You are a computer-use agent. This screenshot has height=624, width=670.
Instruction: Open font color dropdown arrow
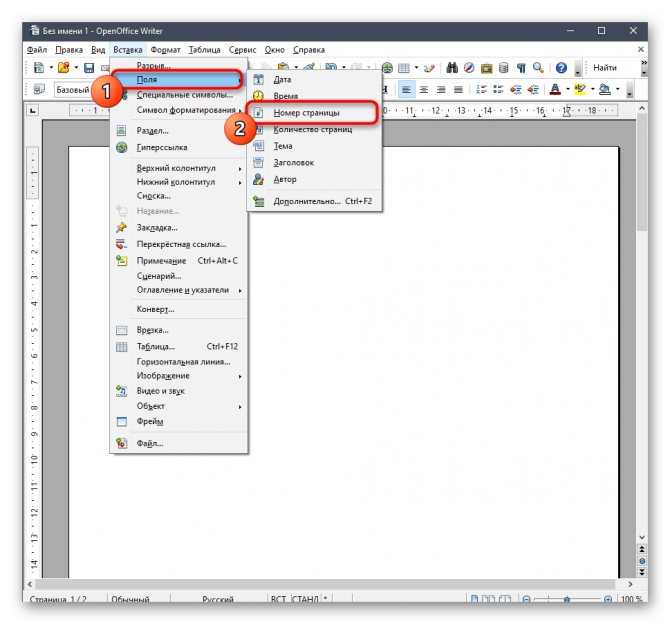567,89
